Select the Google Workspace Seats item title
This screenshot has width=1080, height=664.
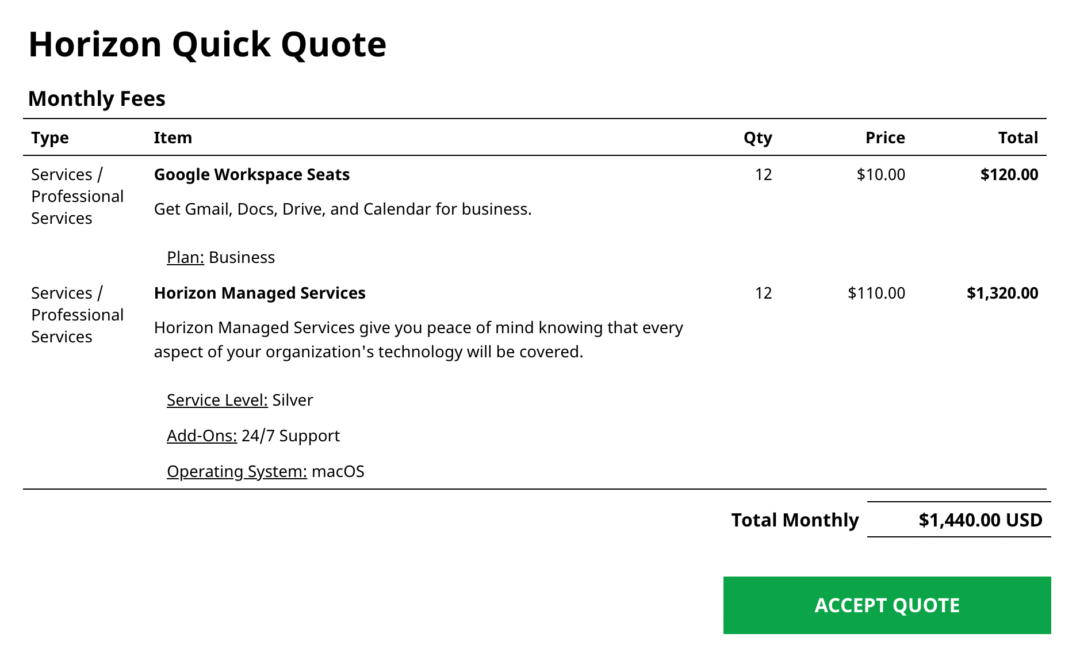coord(252,174)
